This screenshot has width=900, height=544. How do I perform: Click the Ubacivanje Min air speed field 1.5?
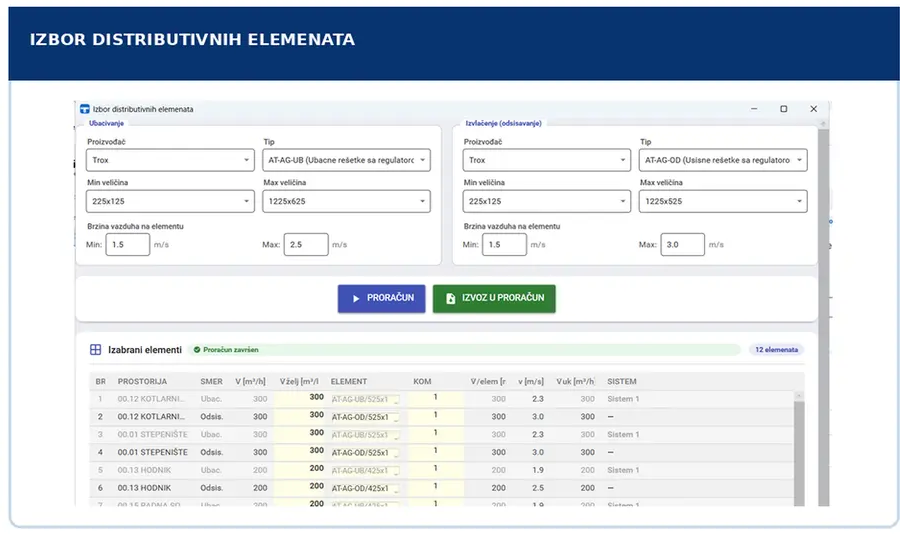127,244
